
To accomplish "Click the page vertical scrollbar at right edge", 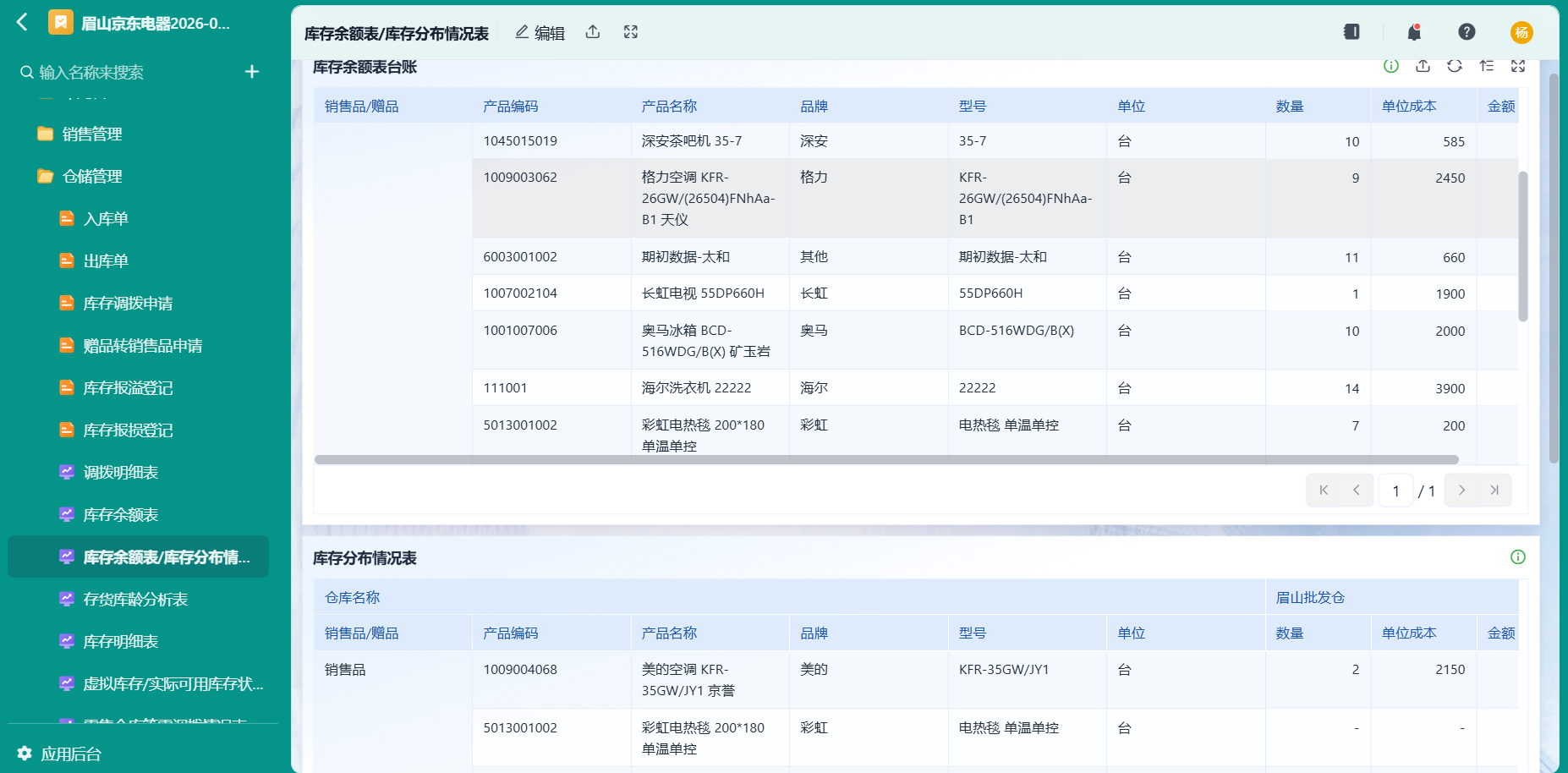I will tap(1554, 268).
